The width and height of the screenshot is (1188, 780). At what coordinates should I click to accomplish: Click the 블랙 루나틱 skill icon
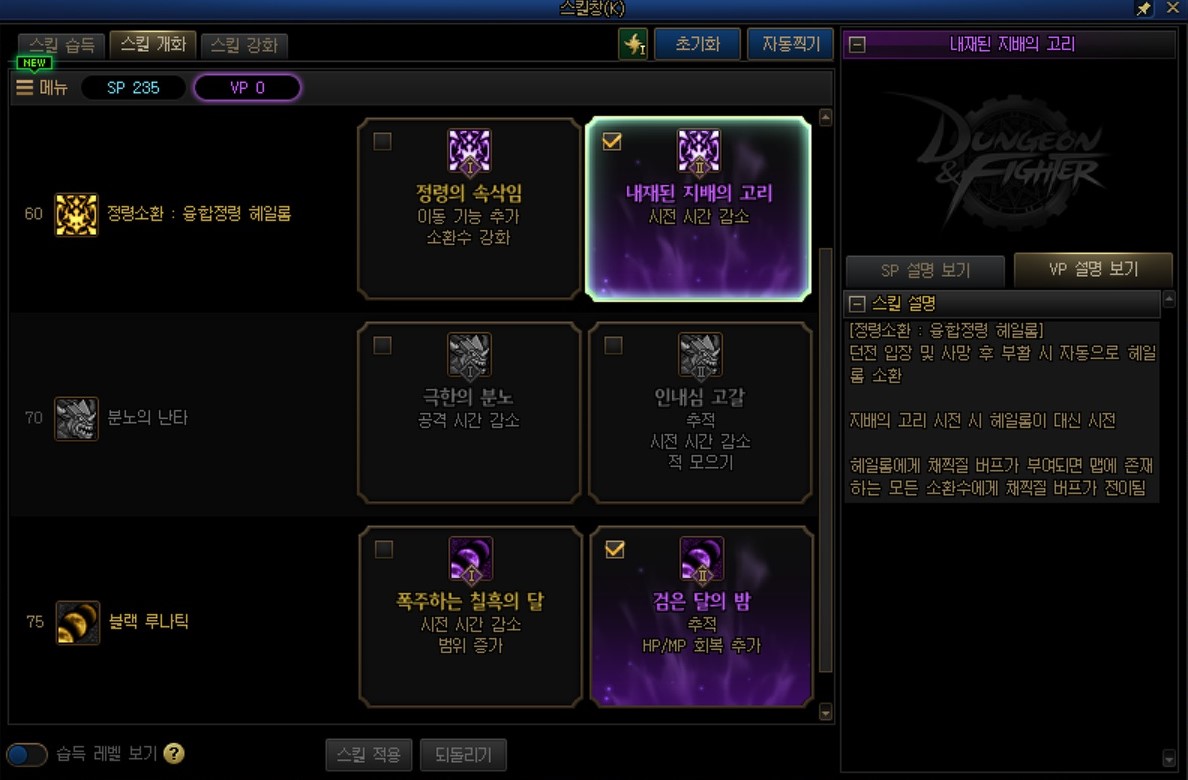77,622
